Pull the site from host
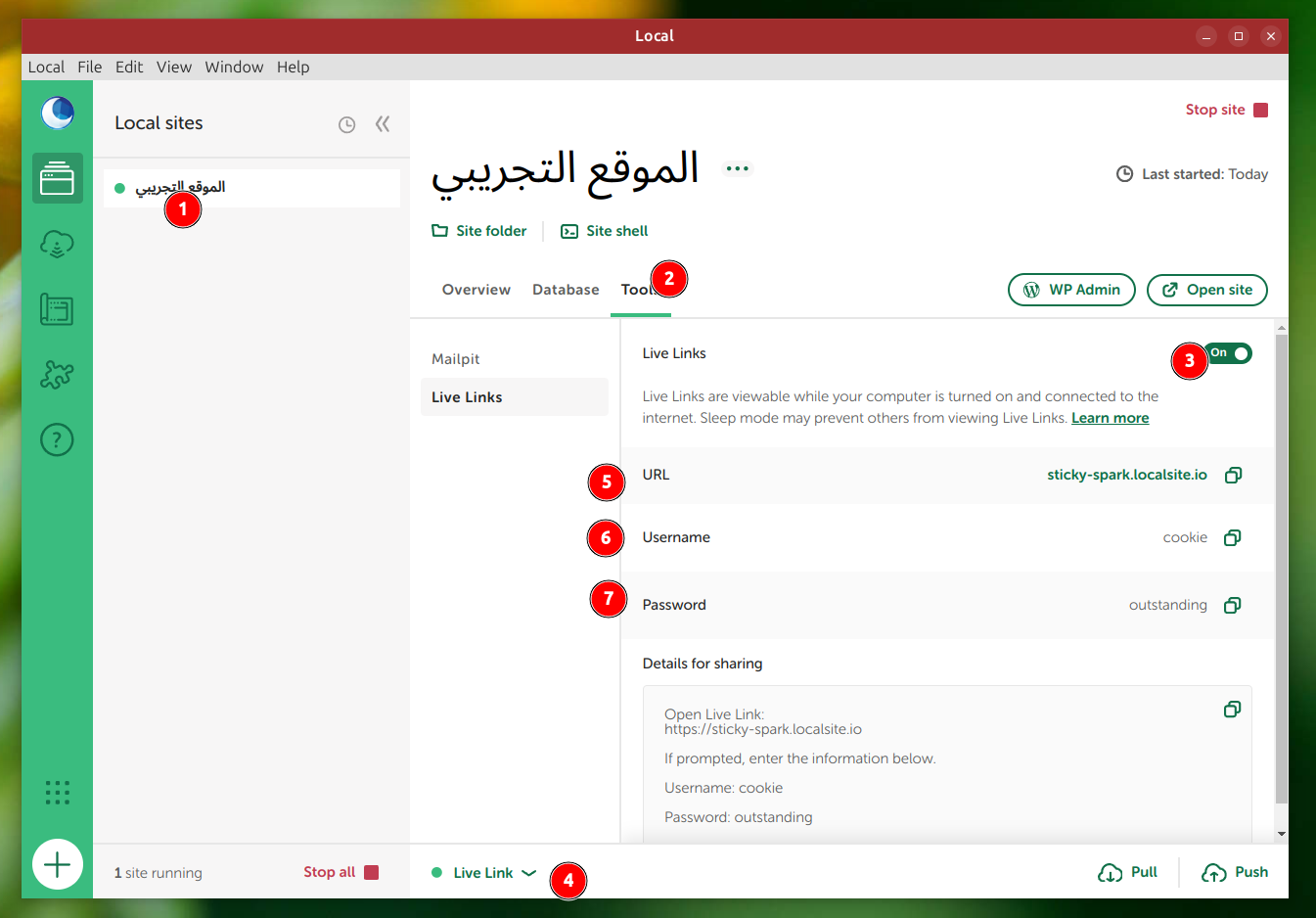The width and height of the screenshot is (1316, 918). [1128, 872]
